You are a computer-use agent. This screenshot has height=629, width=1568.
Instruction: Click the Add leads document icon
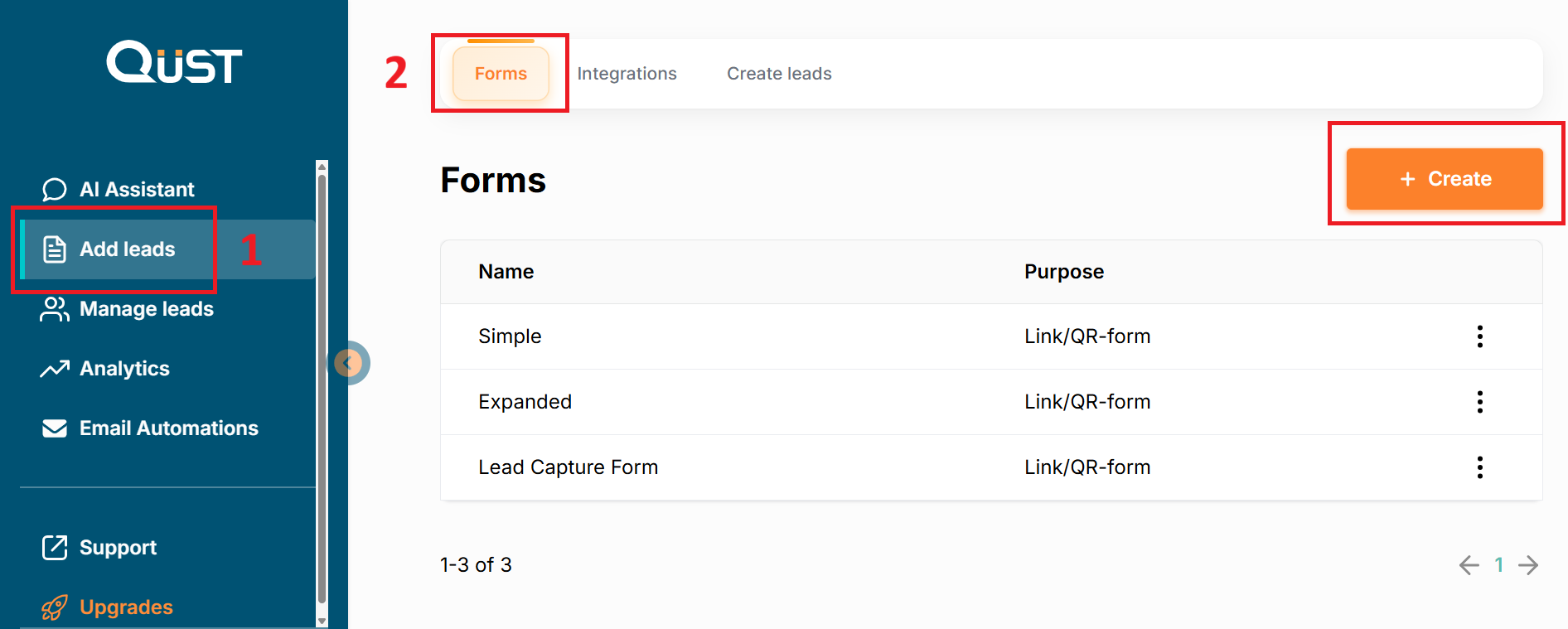(x=55, y=249)
